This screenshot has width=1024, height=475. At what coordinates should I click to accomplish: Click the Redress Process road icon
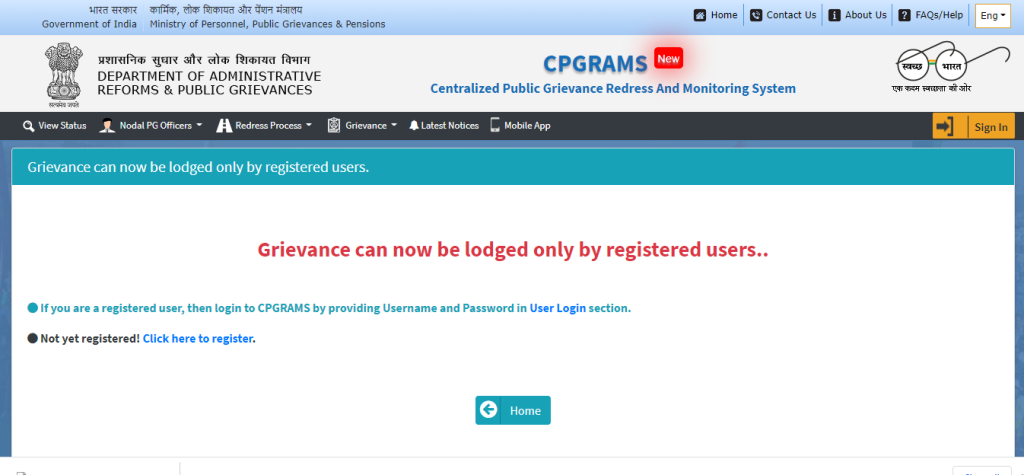[224, 125]
